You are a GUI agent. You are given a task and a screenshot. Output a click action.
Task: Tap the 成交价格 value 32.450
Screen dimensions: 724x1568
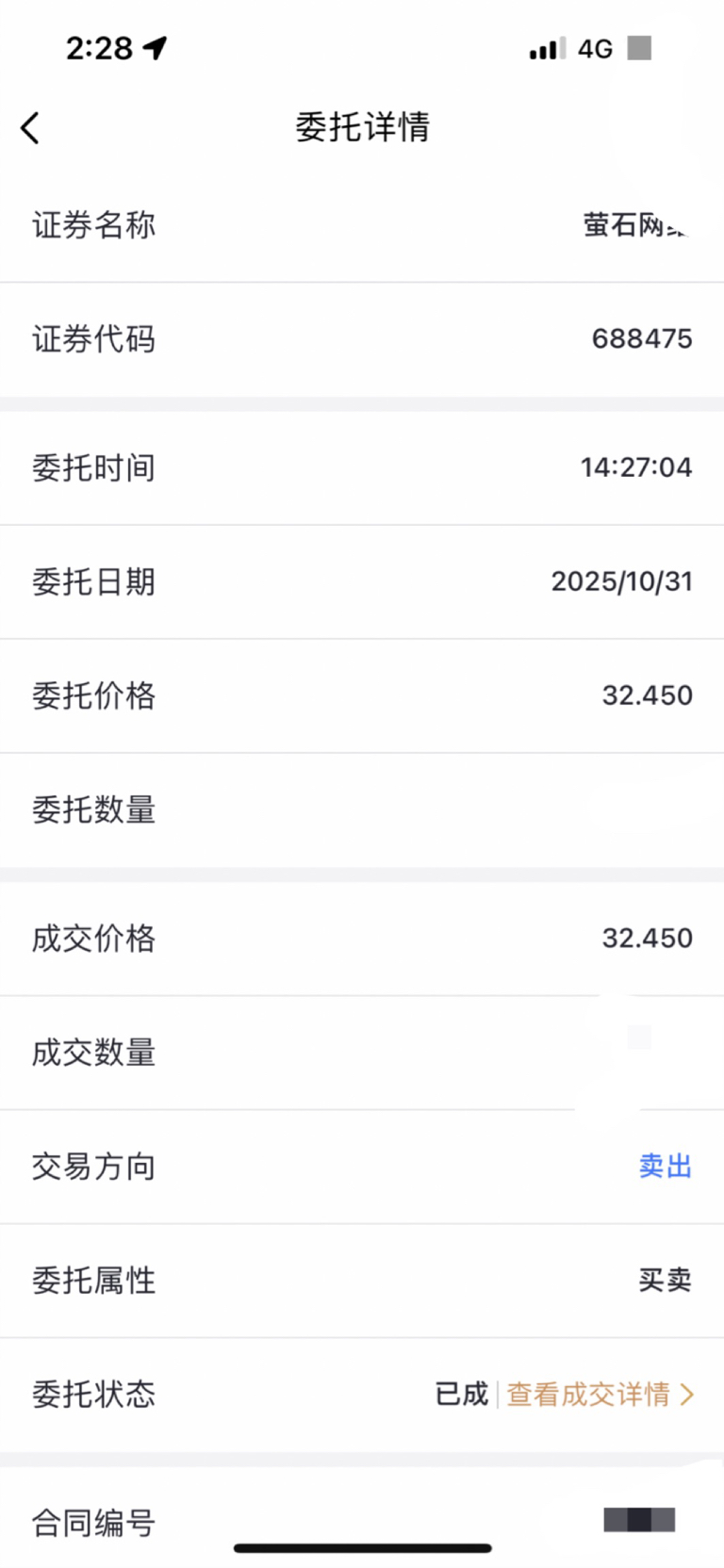648,938
